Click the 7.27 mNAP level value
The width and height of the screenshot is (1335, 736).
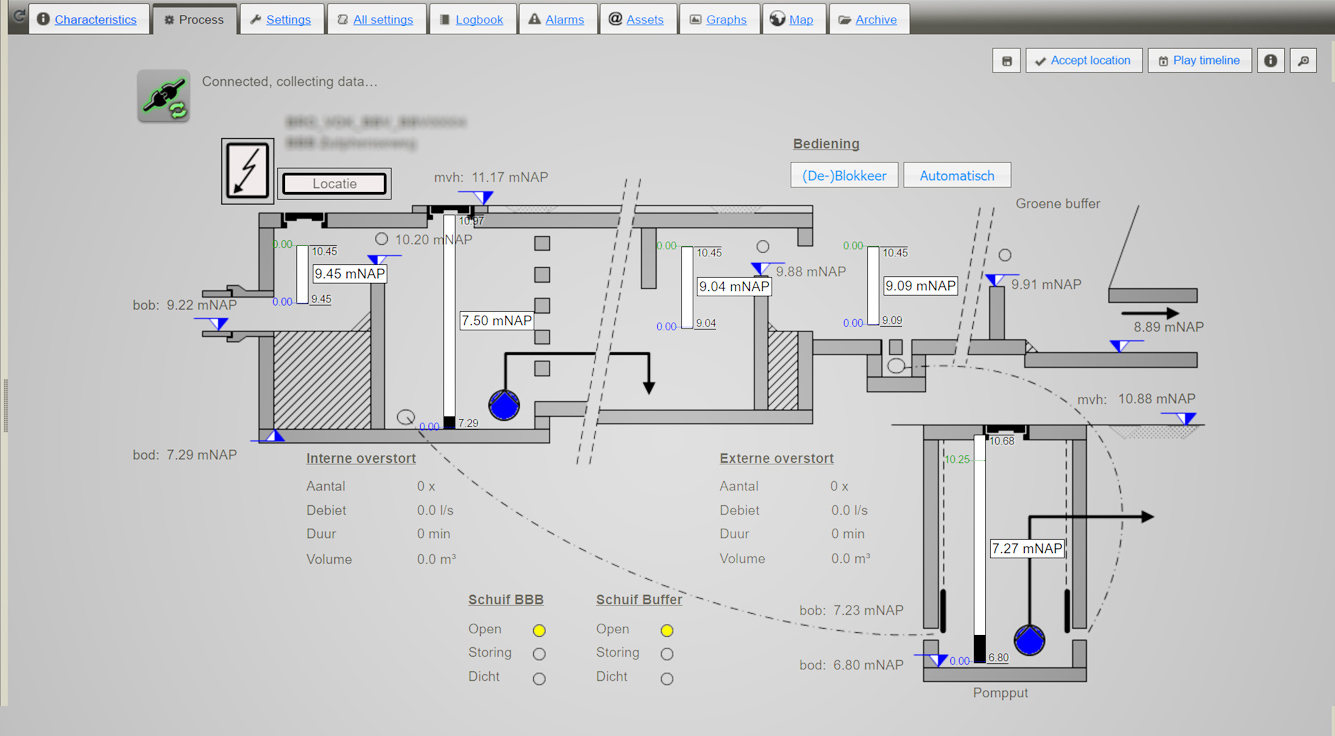(1027, 548)
